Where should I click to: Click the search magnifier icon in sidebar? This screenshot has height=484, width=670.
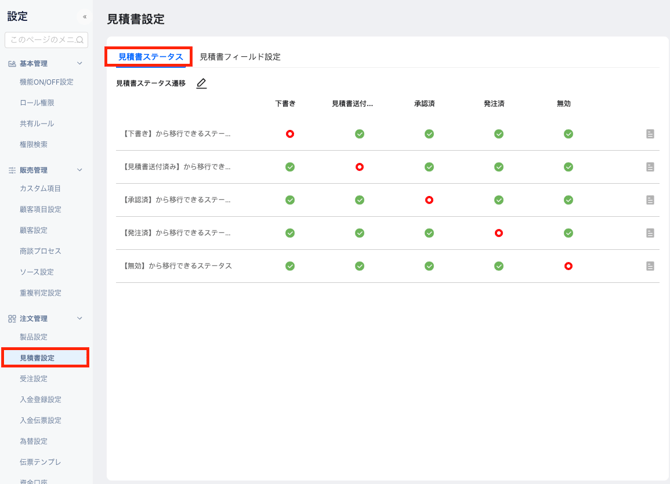coord(80,40)
